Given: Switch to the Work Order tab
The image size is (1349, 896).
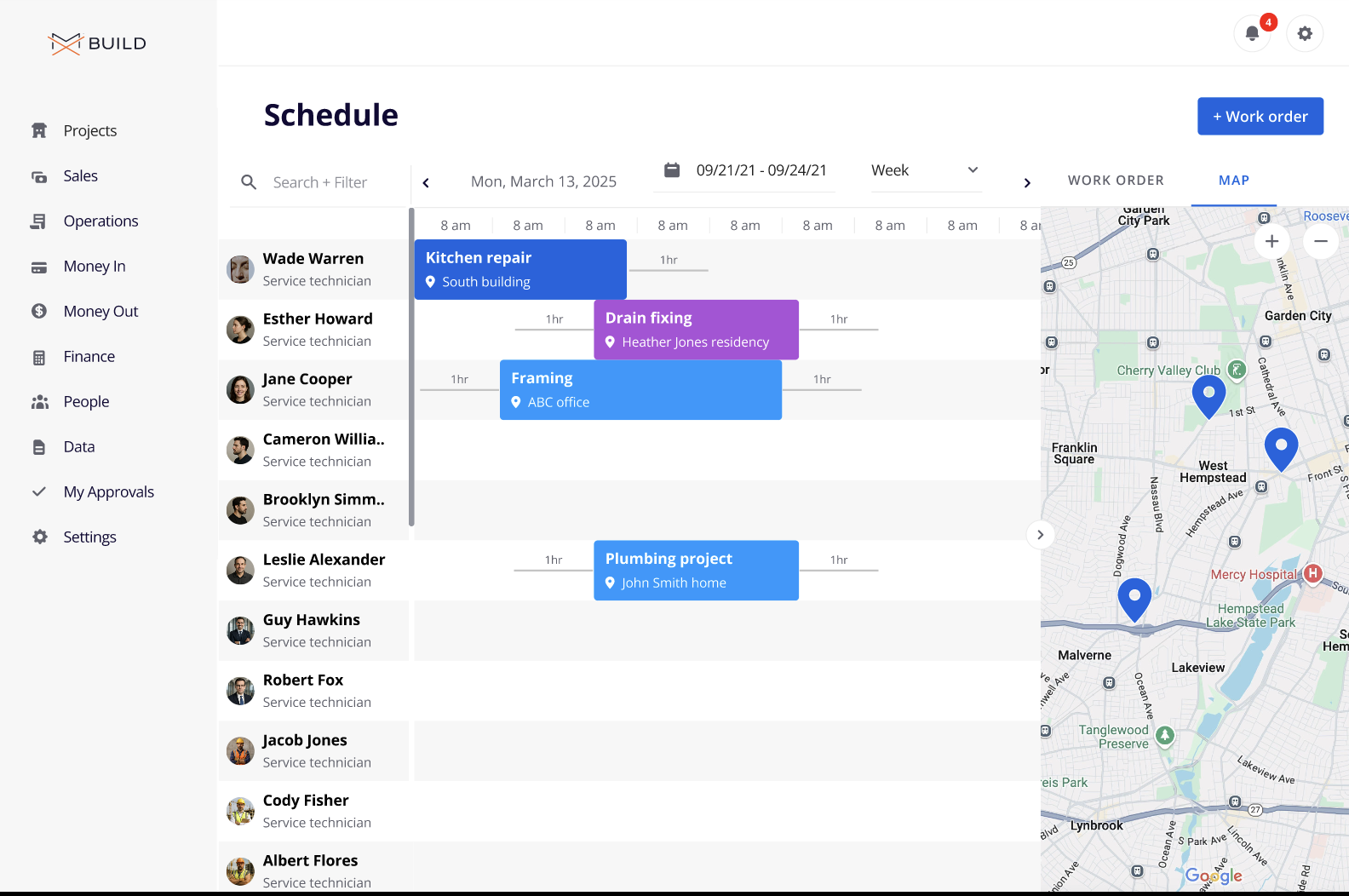Looking at the screenshot, I should (1116, 181).
